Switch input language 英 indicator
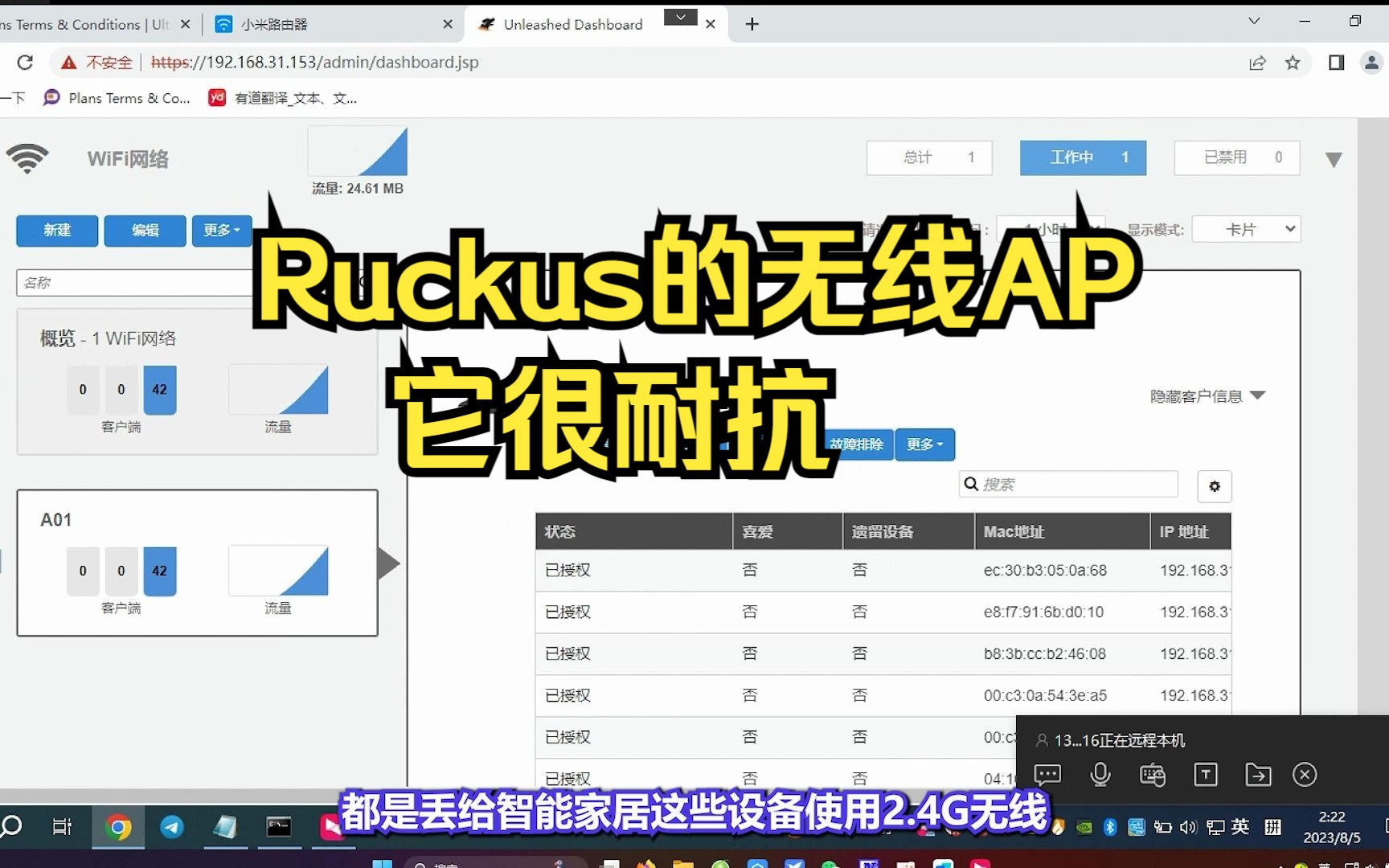 click(x=1239, y=827)
